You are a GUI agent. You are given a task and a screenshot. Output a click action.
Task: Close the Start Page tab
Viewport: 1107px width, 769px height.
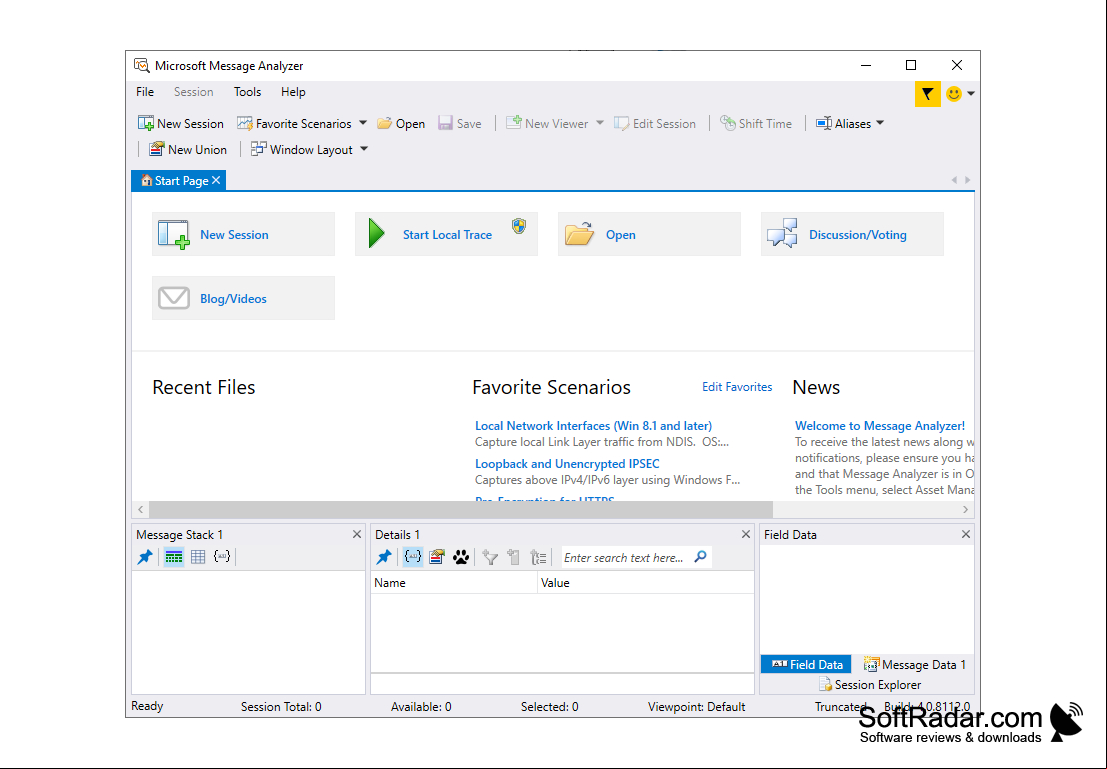click(x=217, y=180)
